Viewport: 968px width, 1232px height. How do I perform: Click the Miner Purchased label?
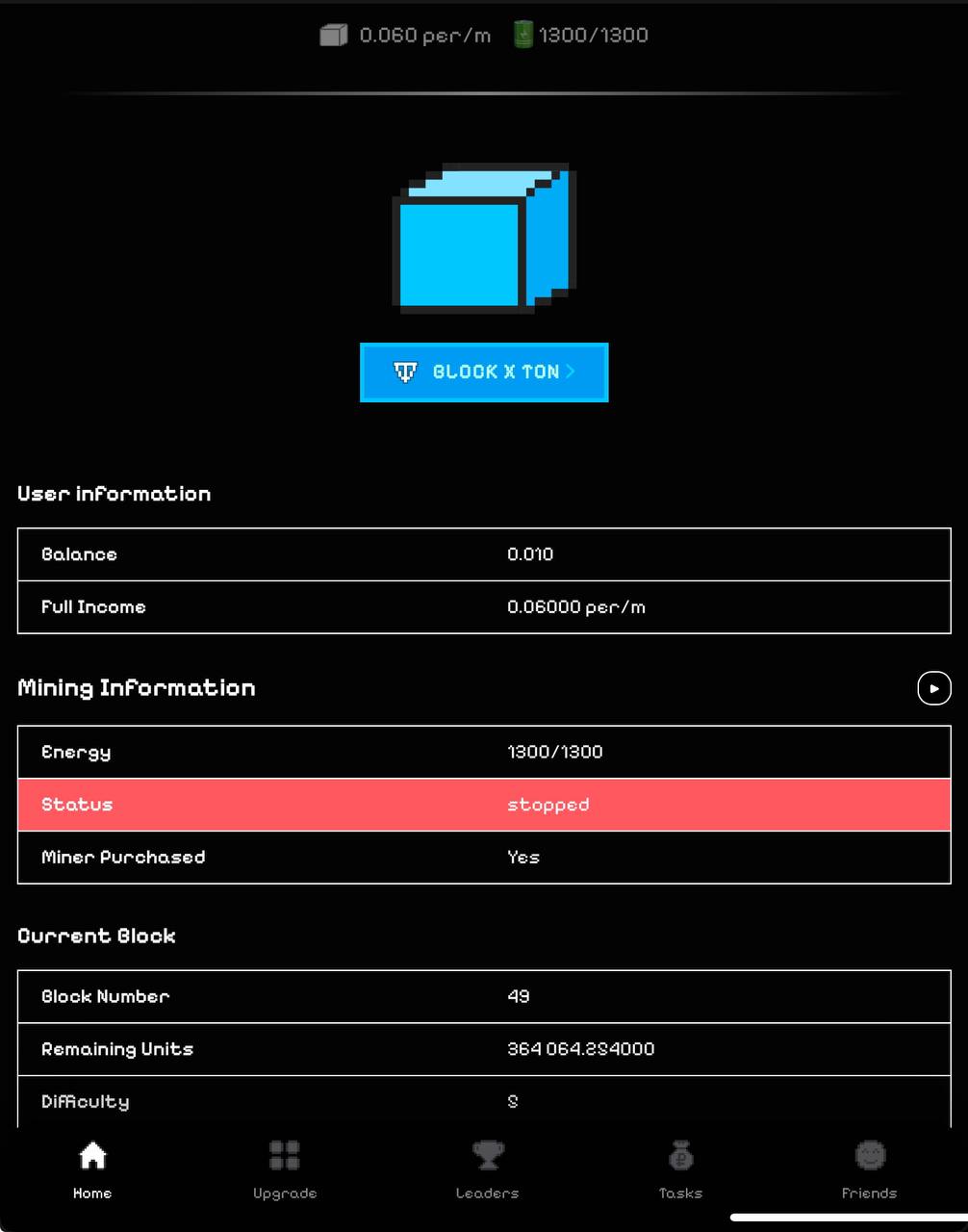[x=123, y=858]
